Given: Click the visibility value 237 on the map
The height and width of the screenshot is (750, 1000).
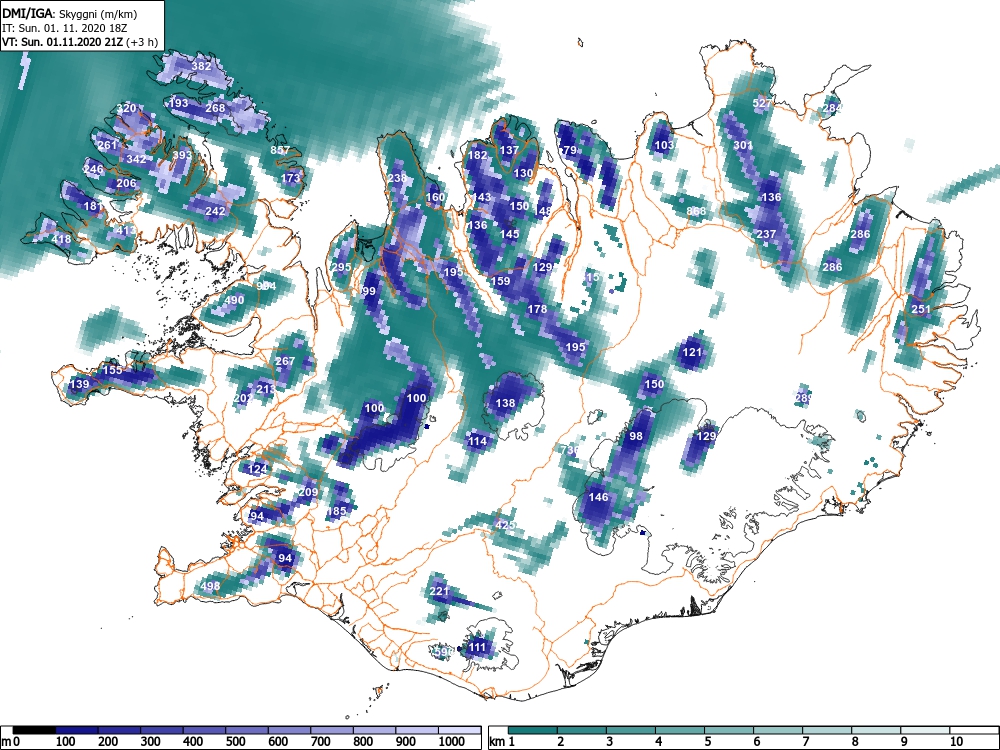Looking at the screenshot, I should coord(766,235).
